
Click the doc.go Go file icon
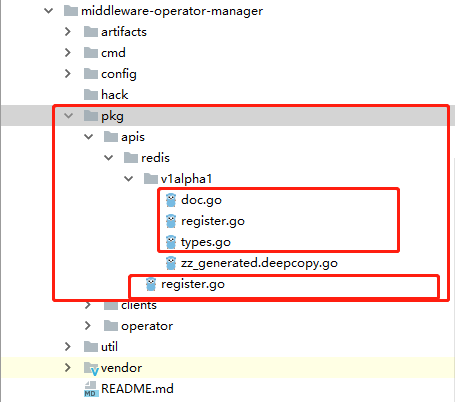171,200
